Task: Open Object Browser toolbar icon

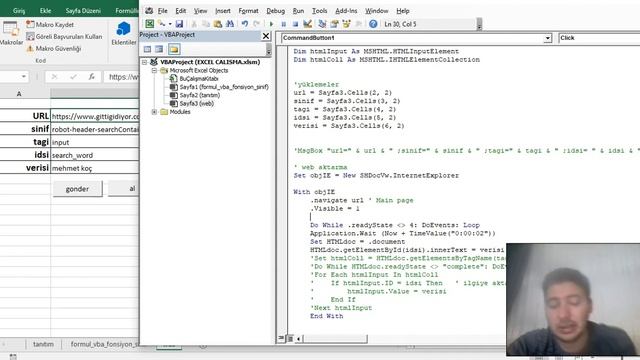Action: pyautogui.click(x=347, y=24)
